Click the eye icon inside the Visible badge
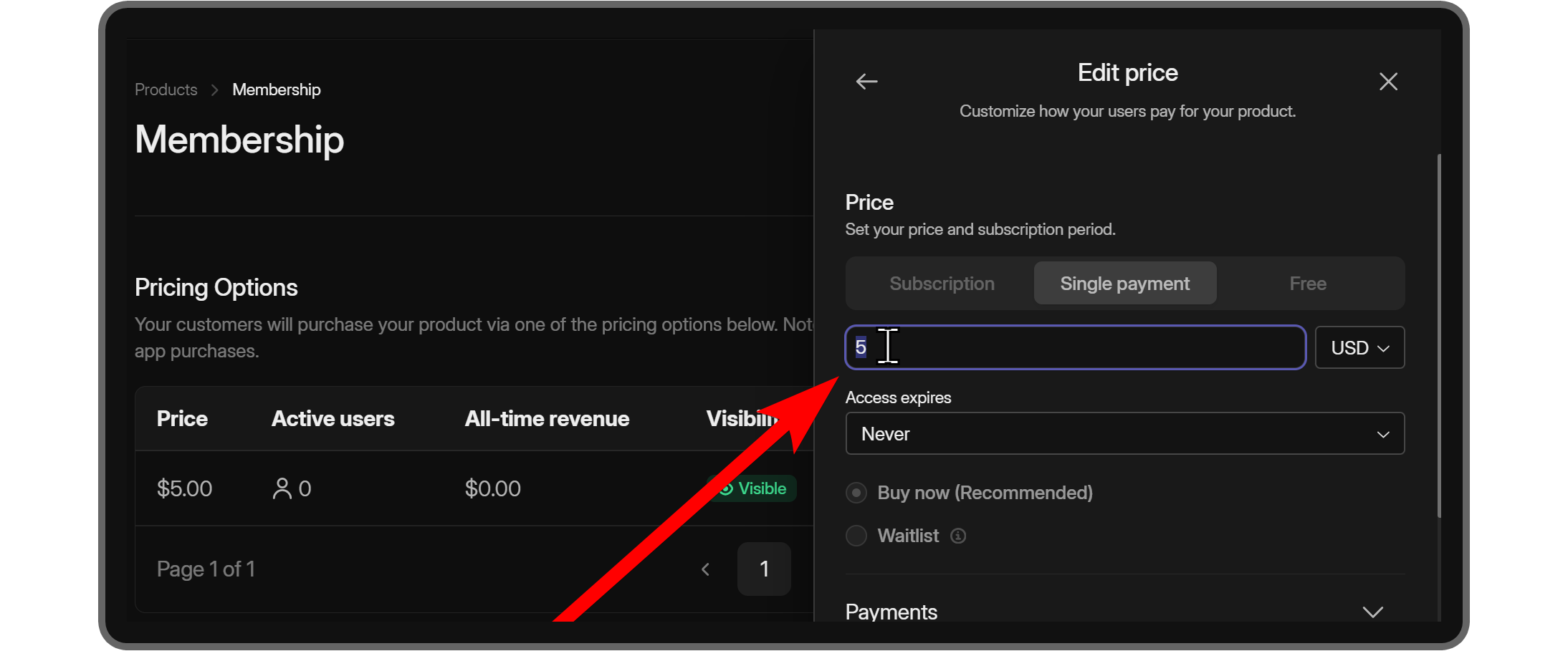This screenshot has width=1568, height=651. click(x=729, y=488)
